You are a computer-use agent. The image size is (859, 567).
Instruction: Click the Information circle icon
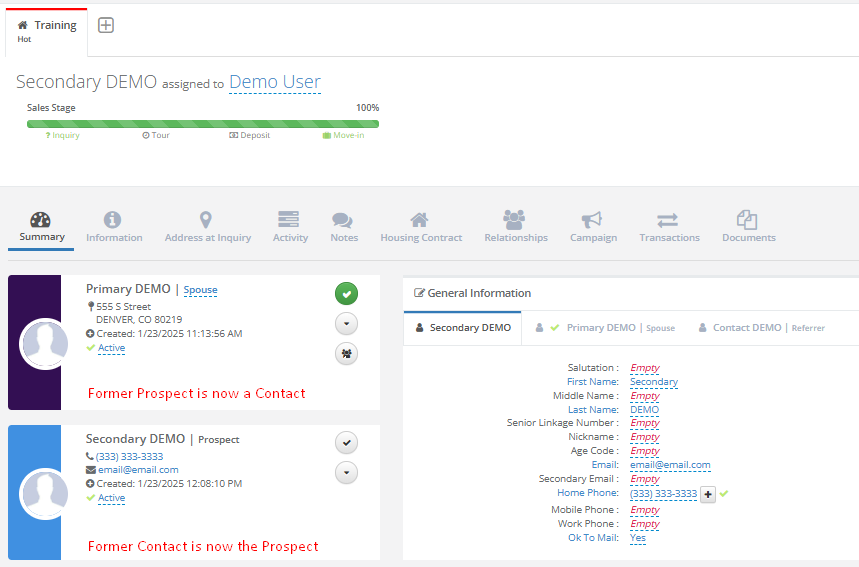click(x=112, y=220)
